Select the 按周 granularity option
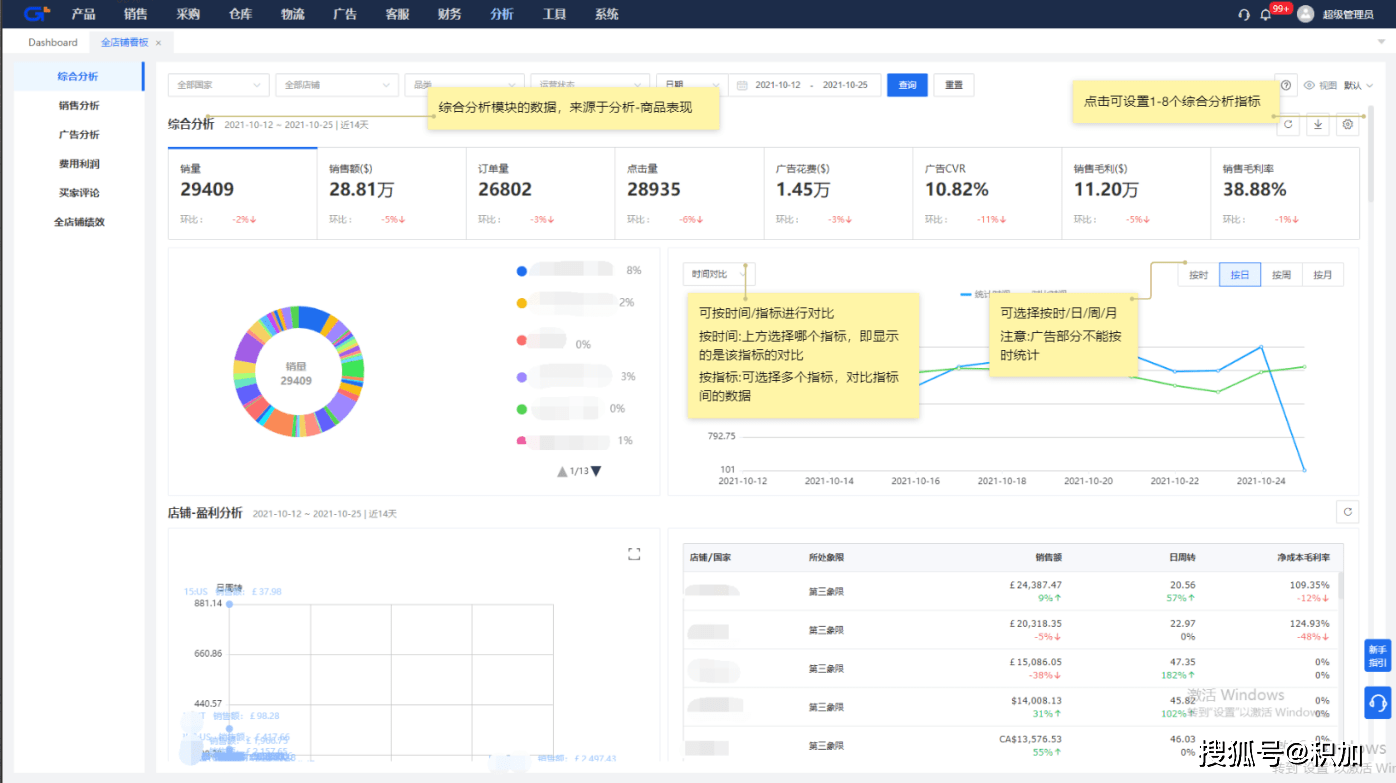1396x783 pixels. click(1281, 275)
